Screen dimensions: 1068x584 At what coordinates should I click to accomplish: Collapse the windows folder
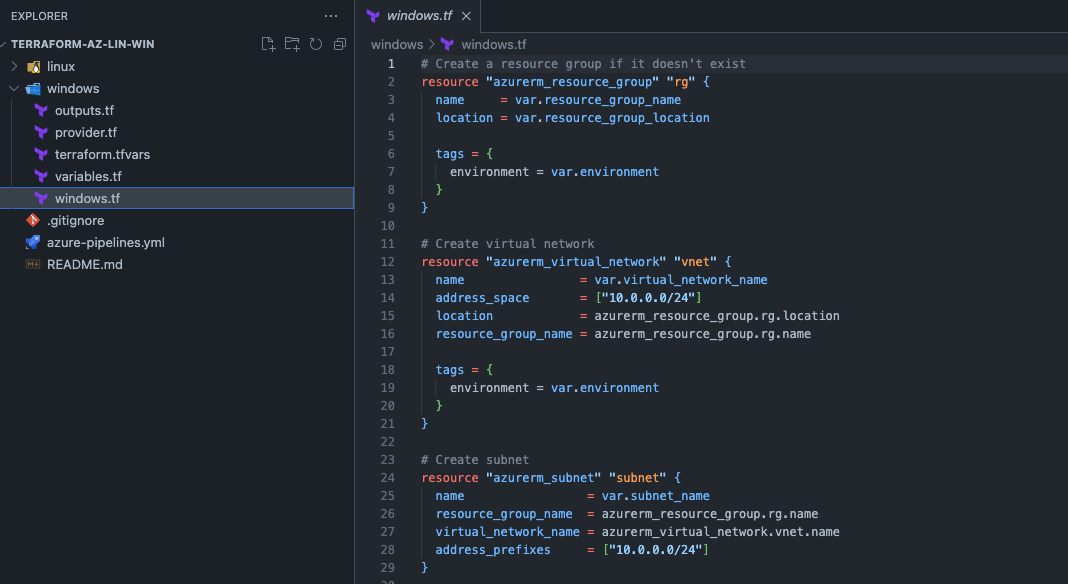pyautogui.click(x=14, y=88)
